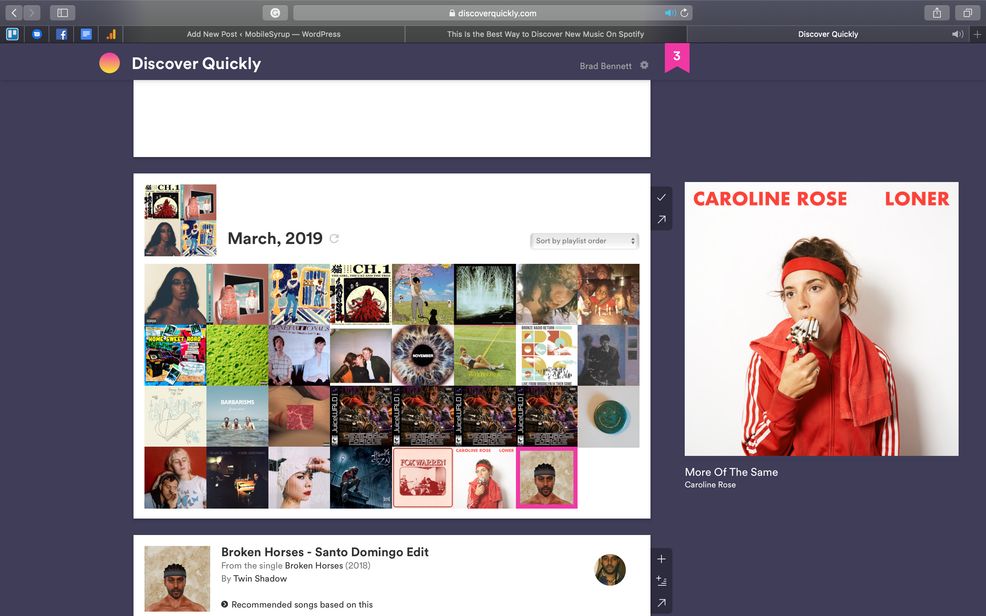The image size is (986, 616).
Task: Click the March 2019 playlist collage thumbnail
Action: coord(180,220)
